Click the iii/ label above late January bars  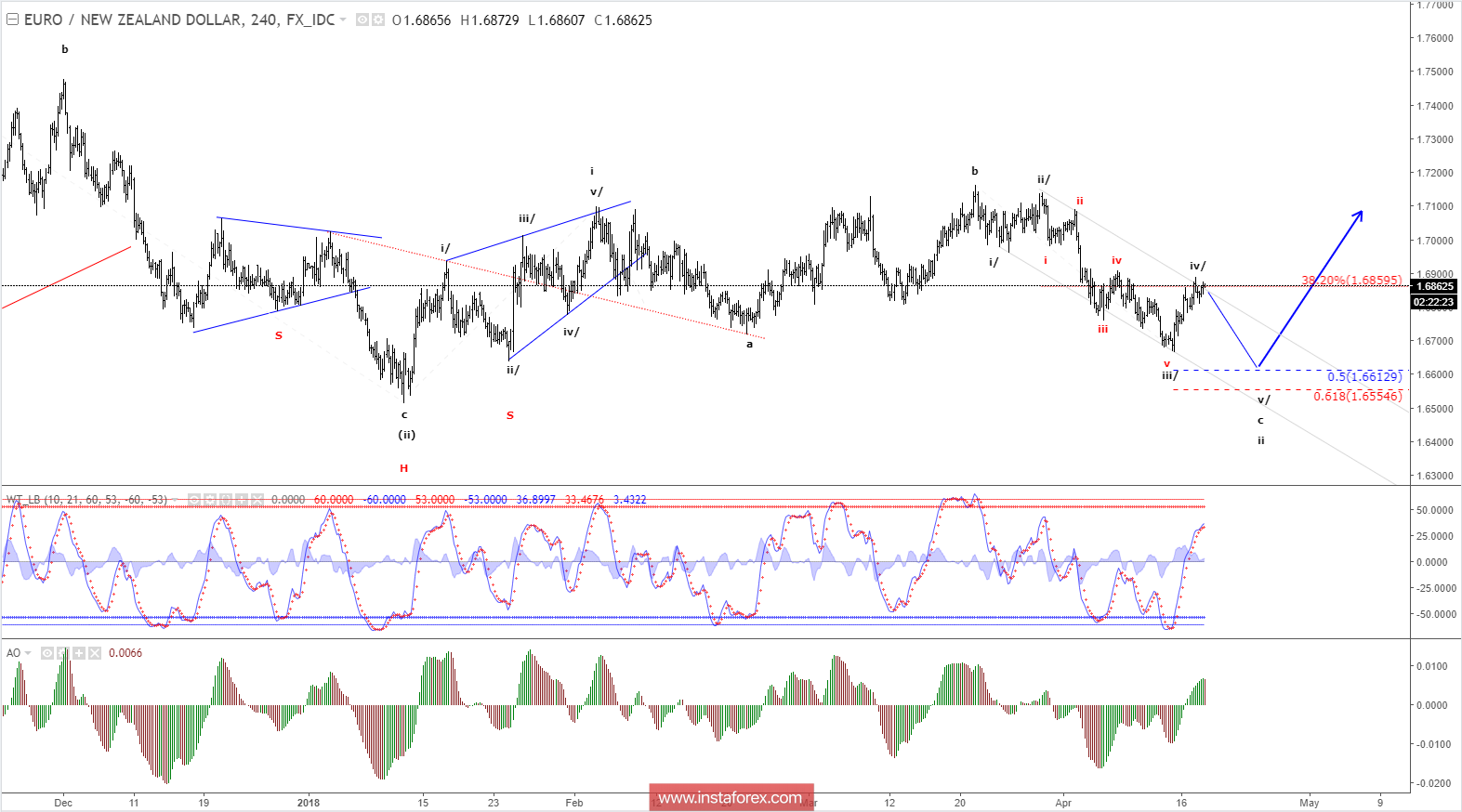(x=527, y=218)
